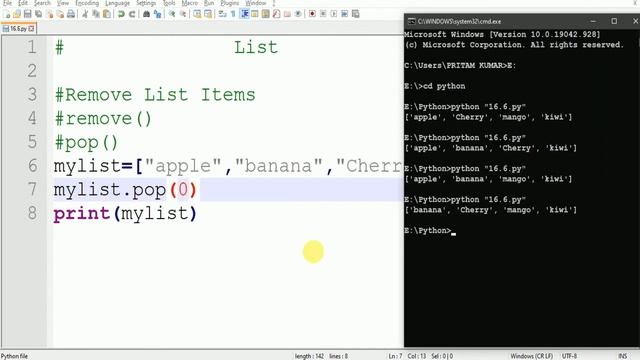Click the 'UTF-8' encoding status entry
This screenshot has height=360, width=640.
(569, 356)
